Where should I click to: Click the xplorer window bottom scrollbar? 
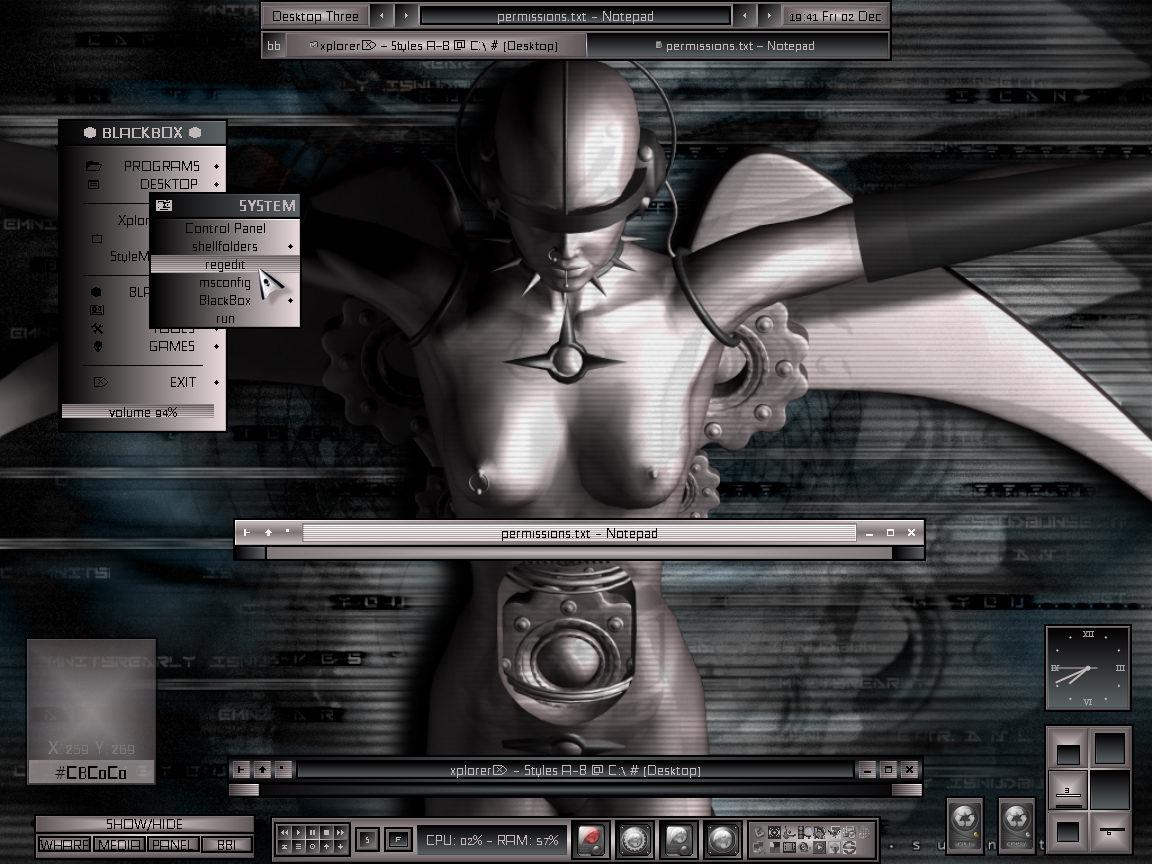[575, 790]
